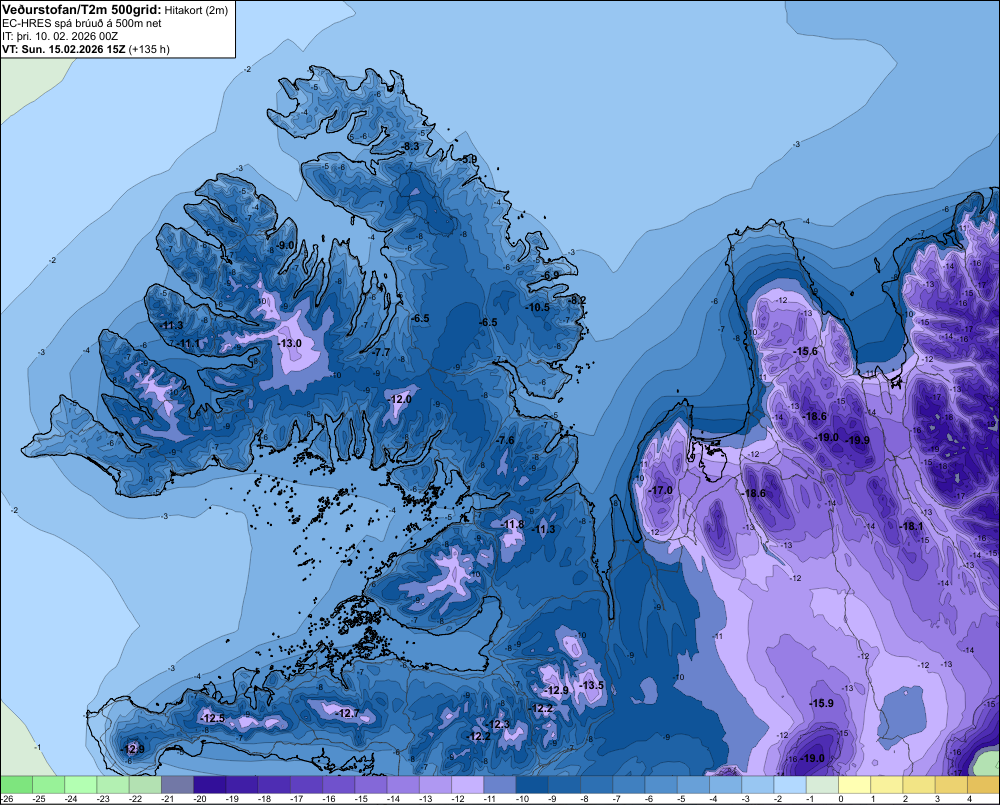
Task: Pick the dark purple swatch between -20 and -19
Action: [x=209, y=784]
